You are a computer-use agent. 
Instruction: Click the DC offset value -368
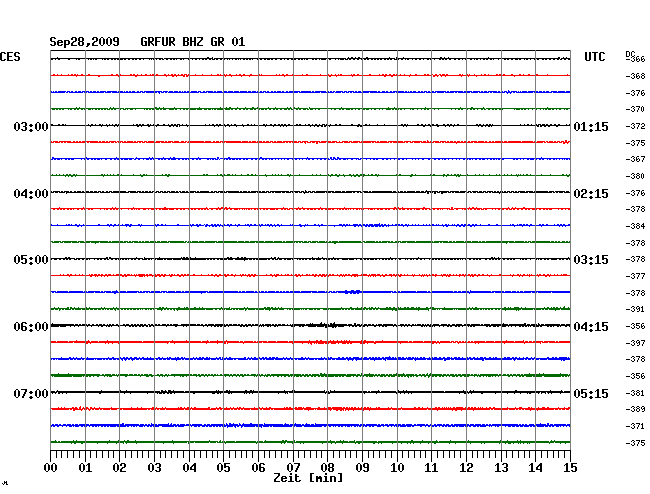pos(635,76)
